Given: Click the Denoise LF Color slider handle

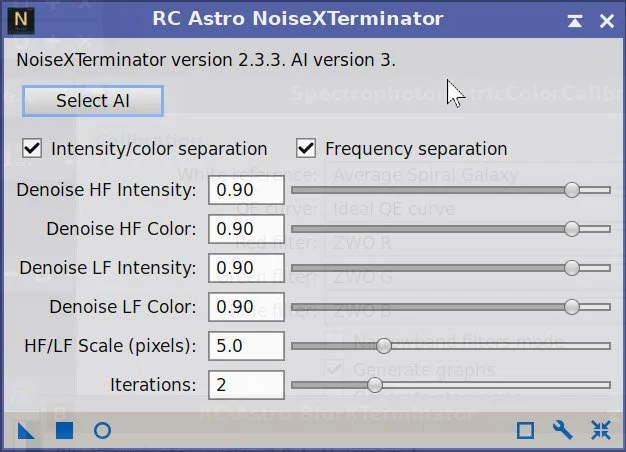Looking at the screenshot, I should click(x=572, y=307).
